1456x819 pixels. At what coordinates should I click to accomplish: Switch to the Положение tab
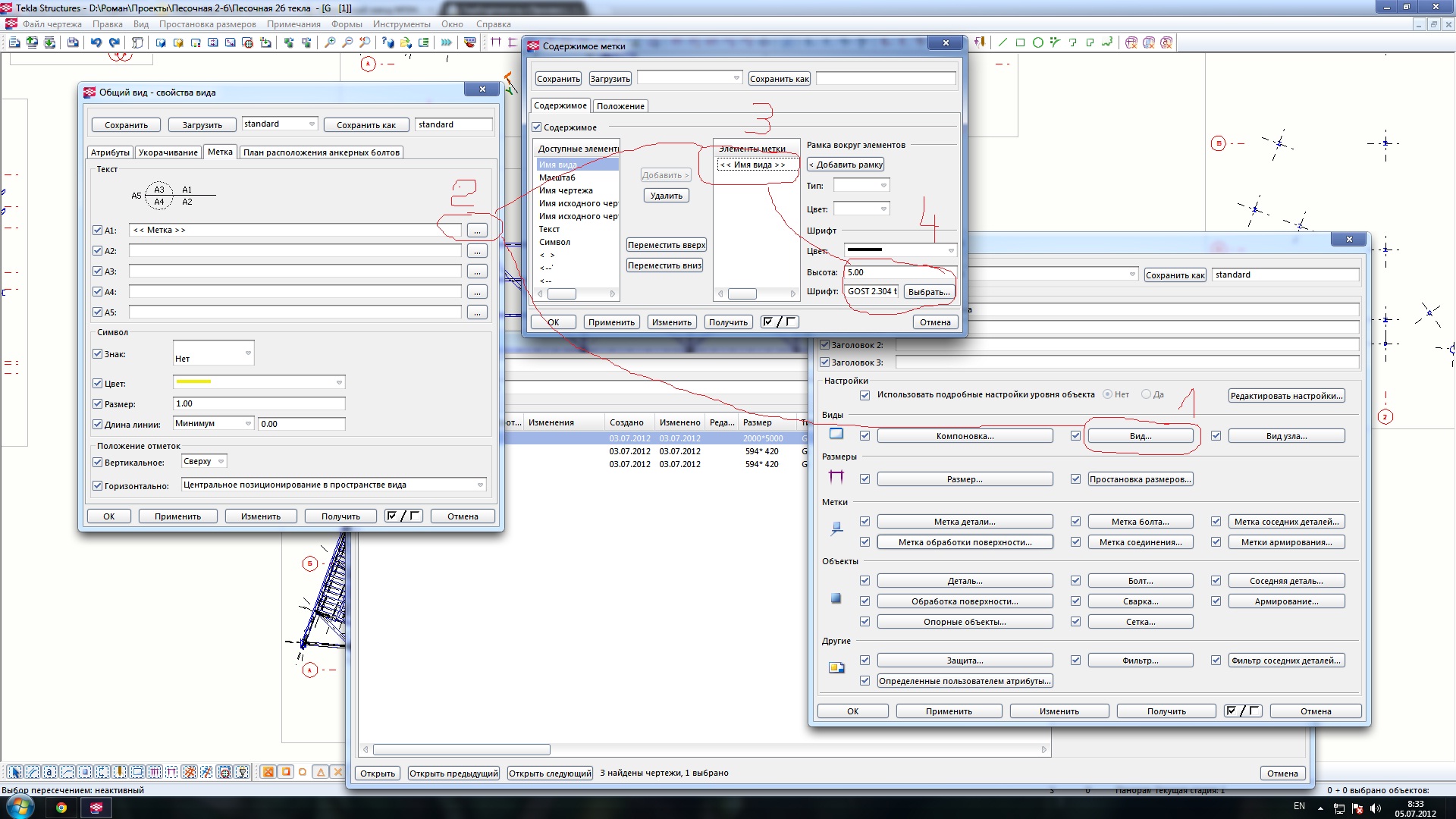620,106
